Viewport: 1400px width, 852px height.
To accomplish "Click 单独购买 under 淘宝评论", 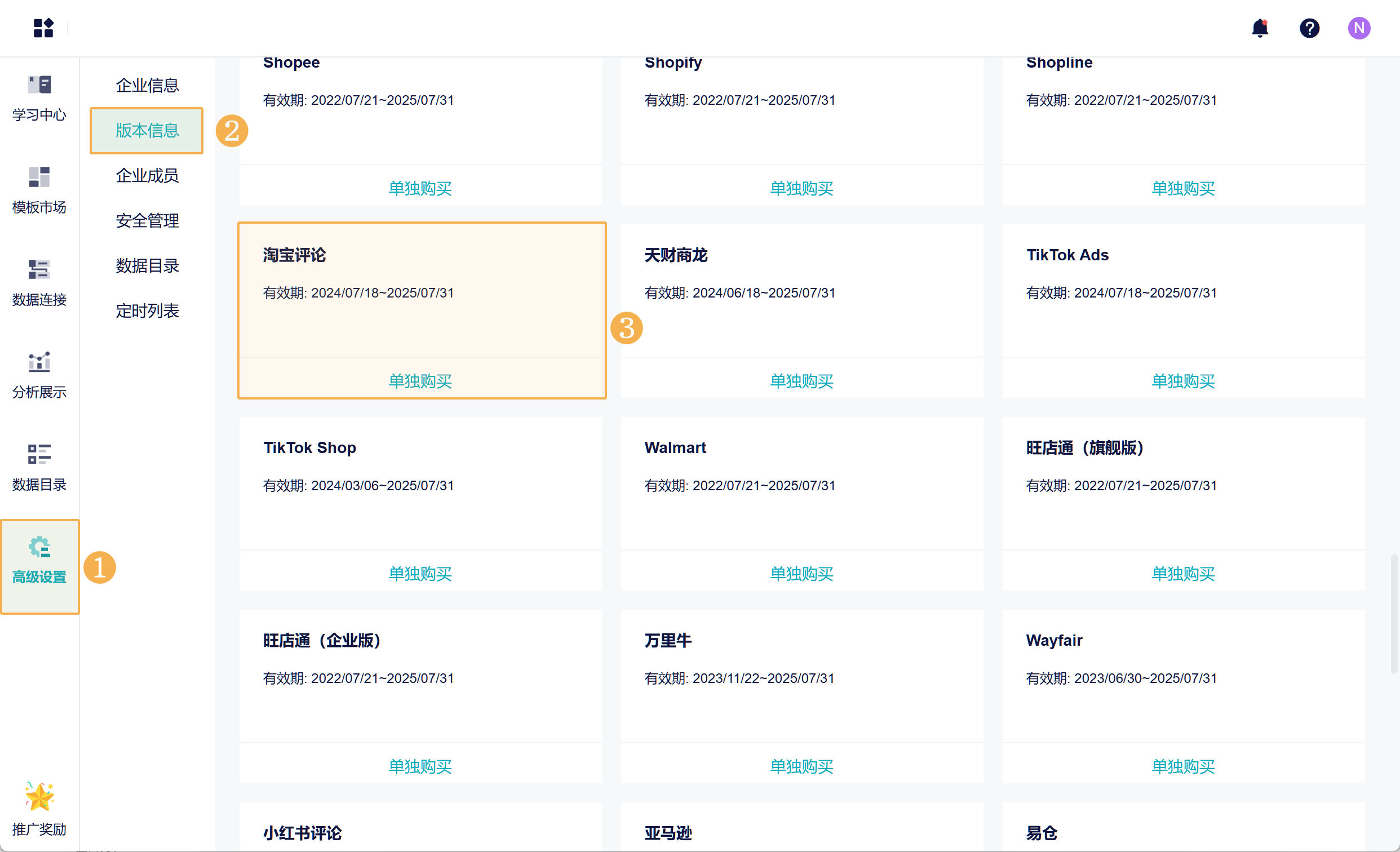I will pos(420,380).
